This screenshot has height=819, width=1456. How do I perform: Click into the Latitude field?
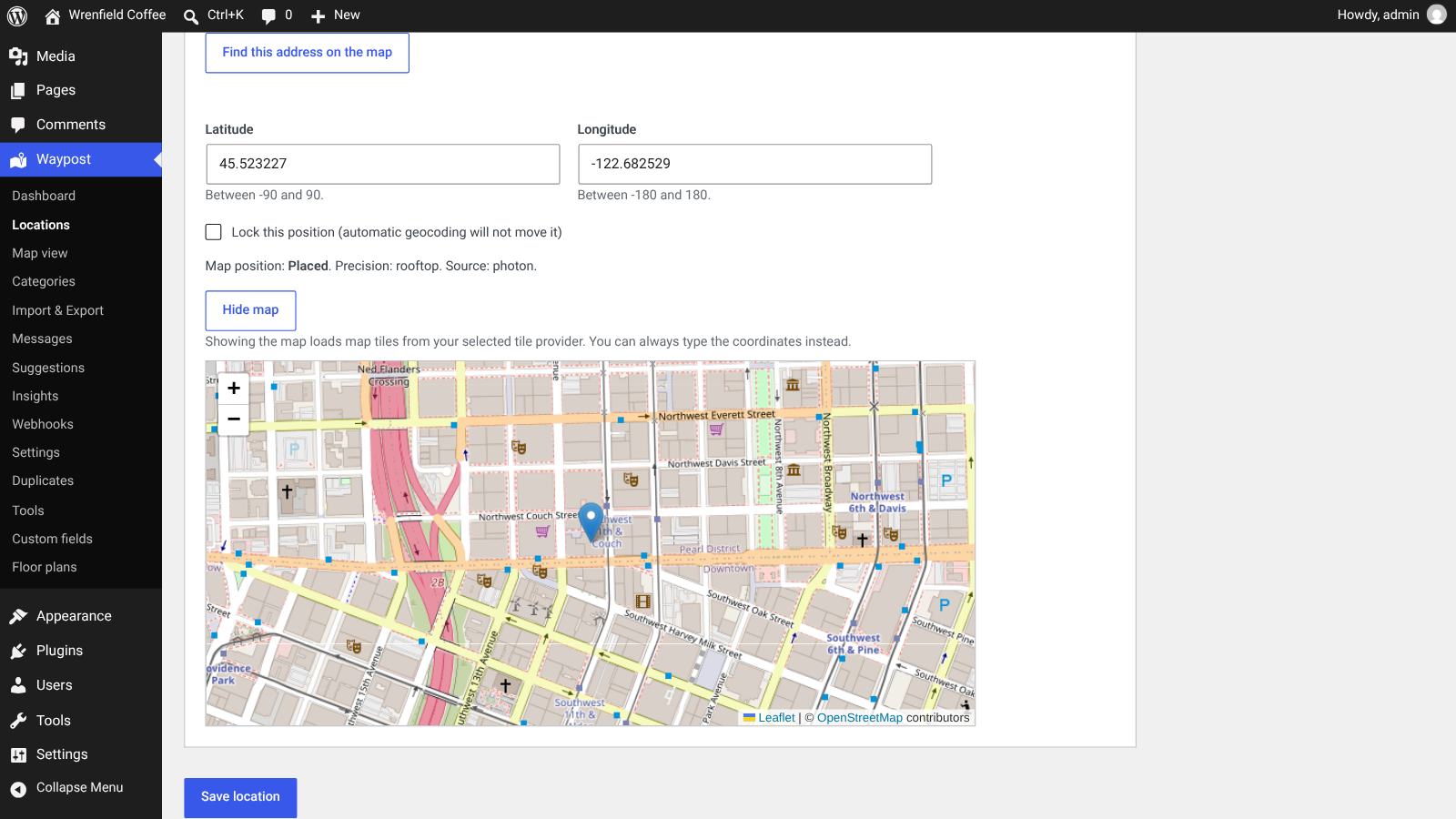[x=383, y=164]
